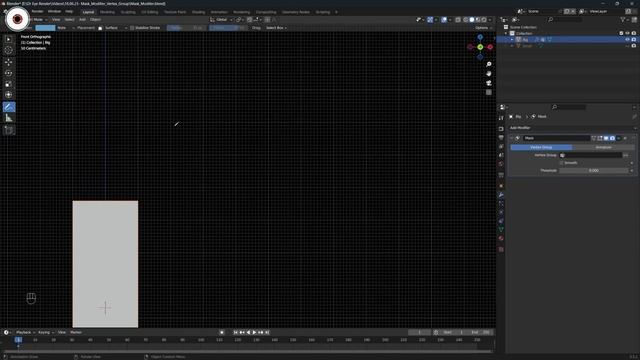This screenshot has height=360, width=640.
Task: Open the Tool properties tab
Action: 501,118
